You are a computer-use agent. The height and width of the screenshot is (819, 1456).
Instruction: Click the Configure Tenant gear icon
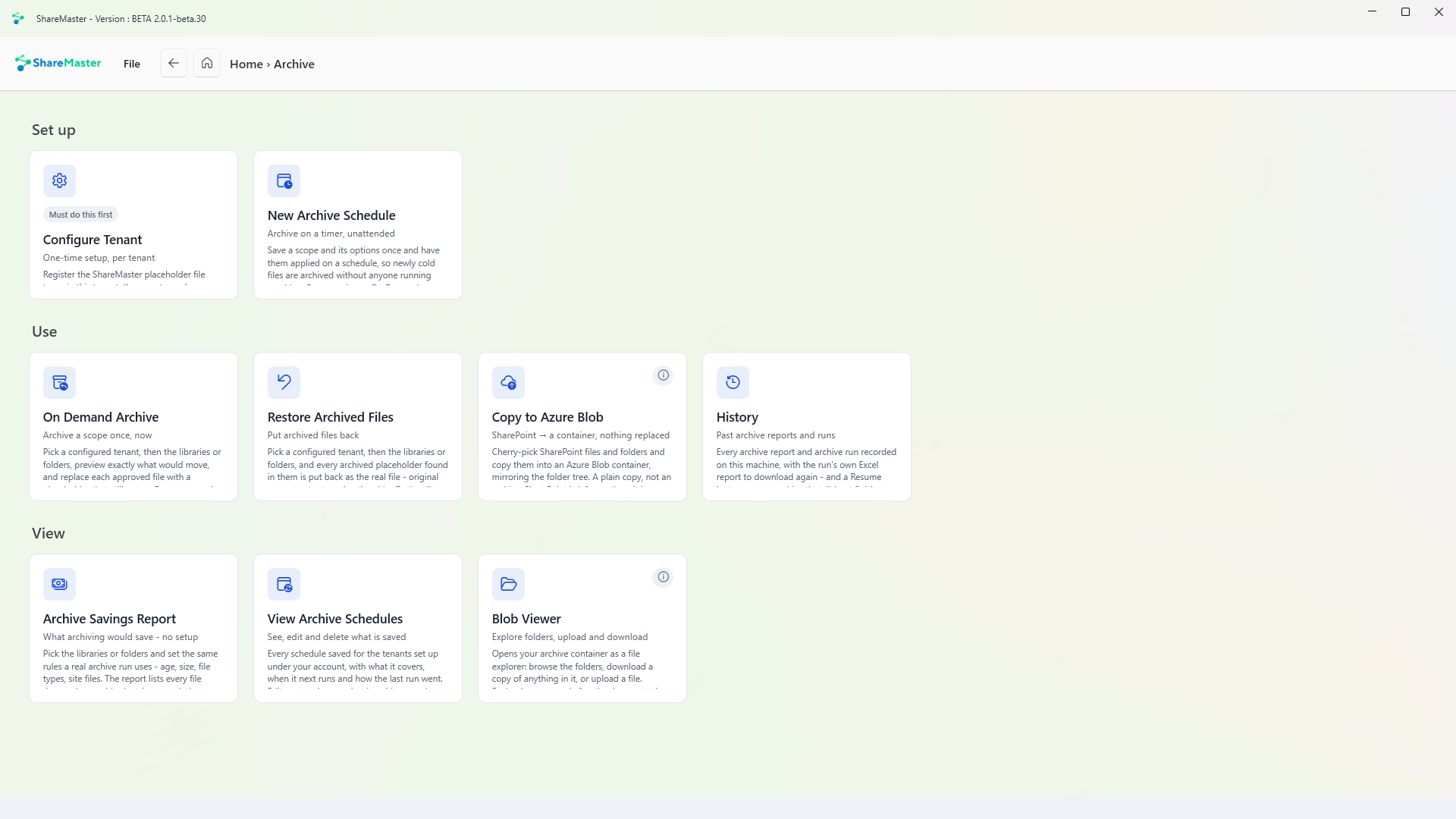tap(59, 180)
